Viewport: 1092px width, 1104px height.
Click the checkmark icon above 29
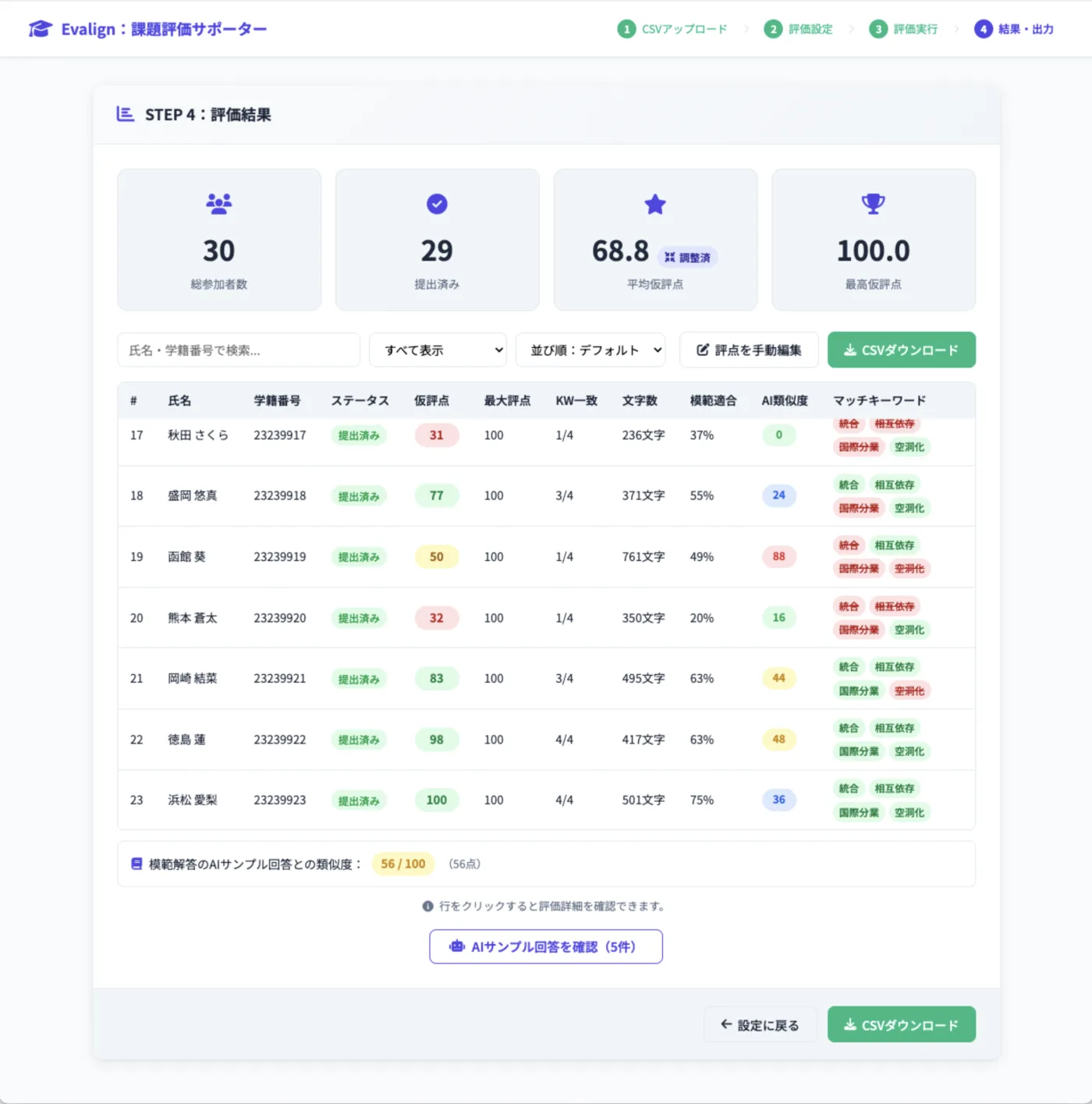tap(437, 204)
